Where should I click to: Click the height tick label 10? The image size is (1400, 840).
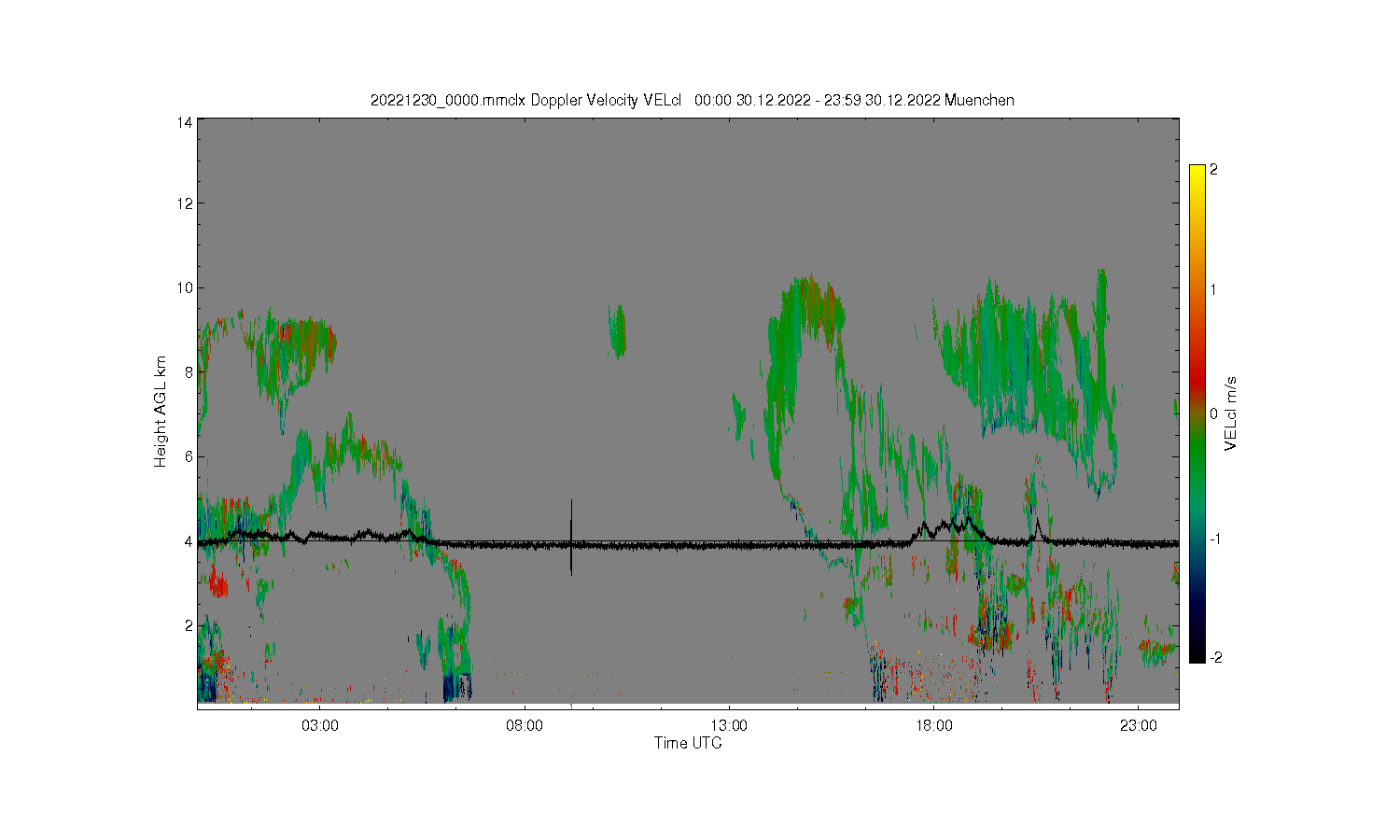coord(185,287)
